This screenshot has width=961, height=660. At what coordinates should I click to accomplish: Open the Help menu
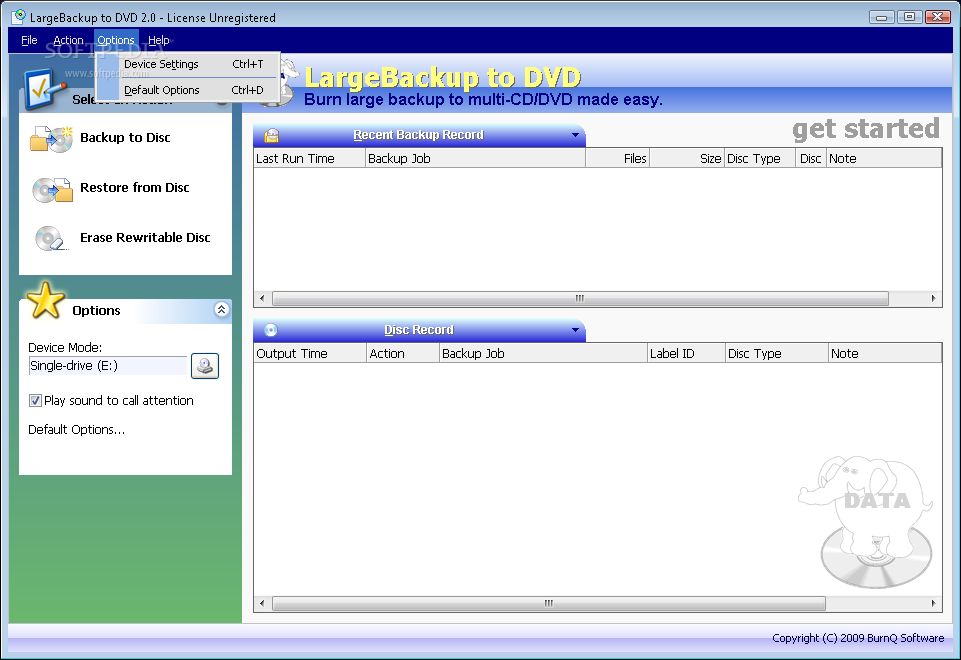[158, 40]
